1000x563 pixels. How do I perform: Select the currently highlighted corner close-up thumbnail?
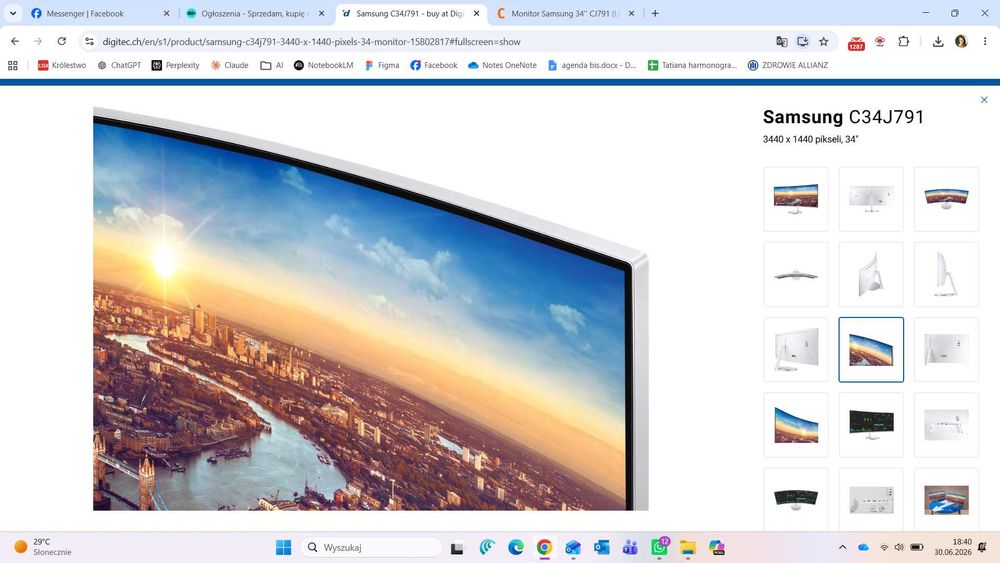871,349
